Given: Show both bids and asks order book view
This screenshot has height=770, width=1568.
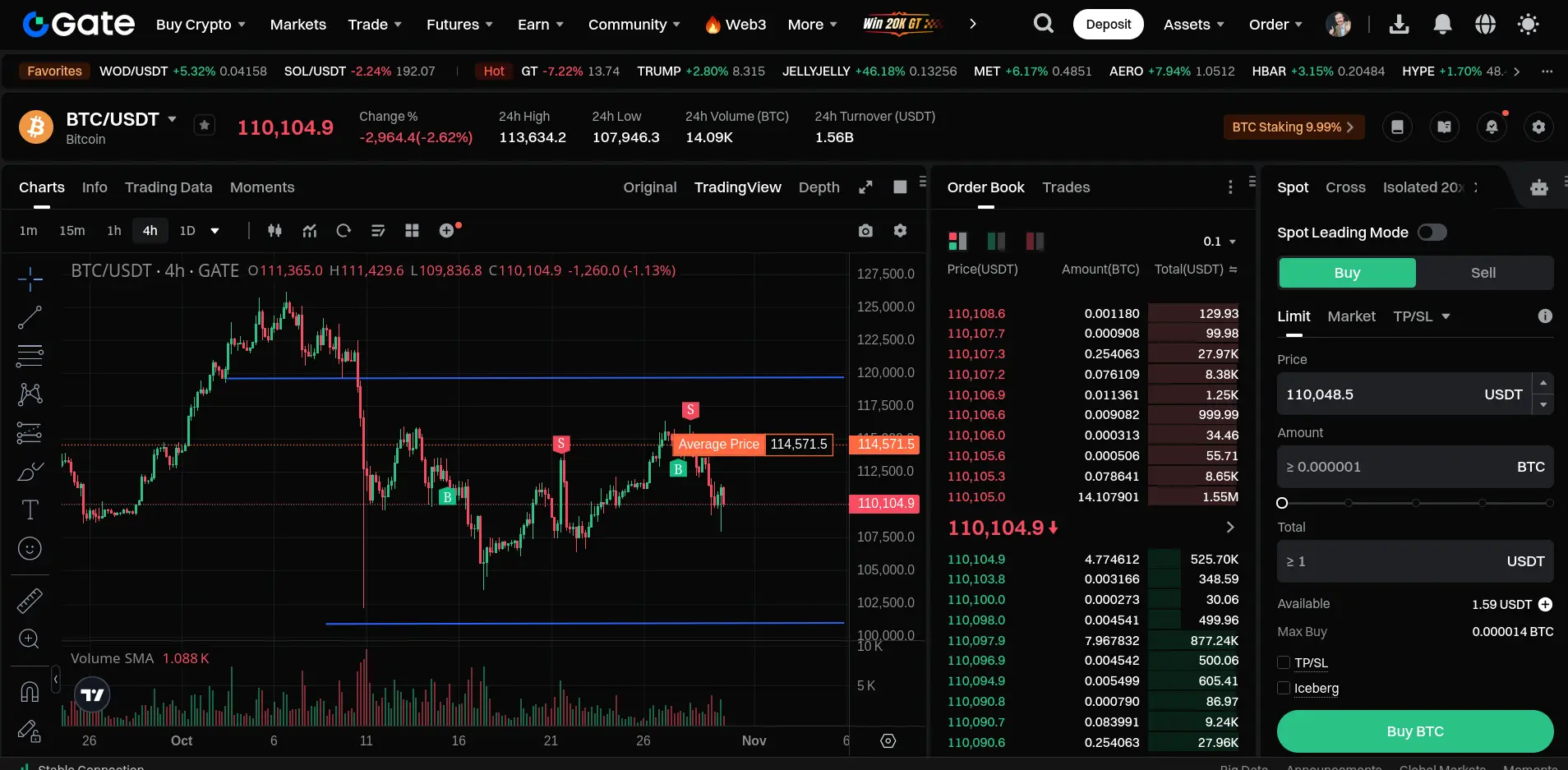Looking at the screenshot, I should [957, 241].
